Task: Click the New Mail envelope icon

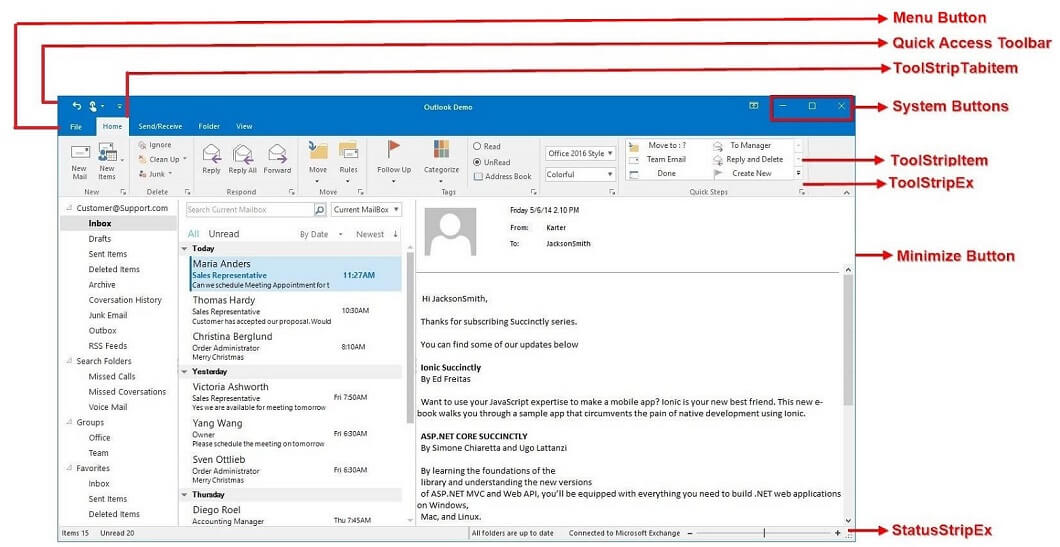Action: tap(80, 152)
